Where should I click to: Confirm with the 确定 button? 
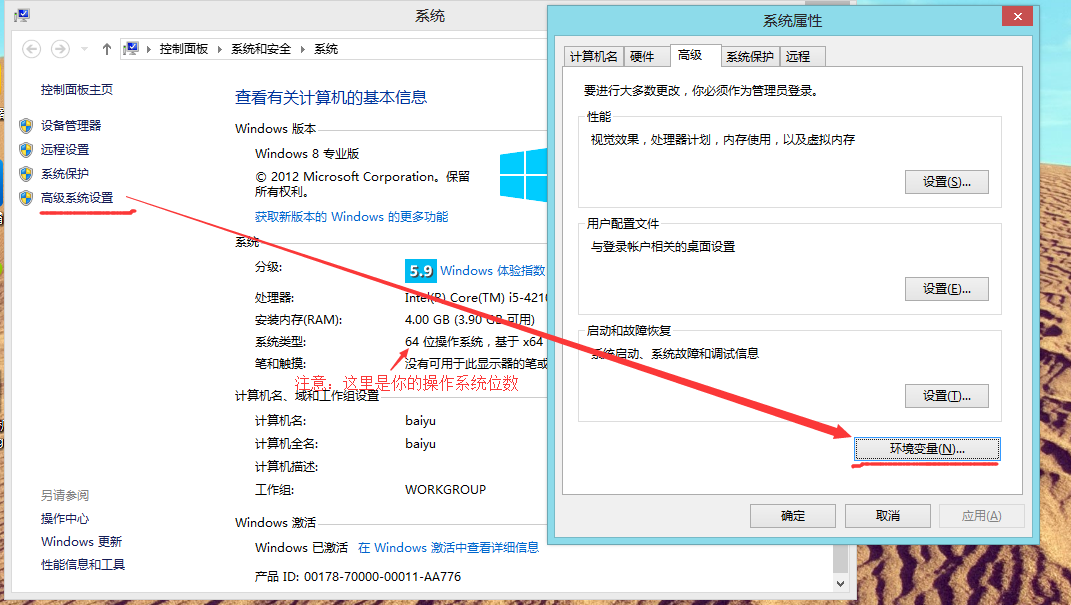[x=793, y=516]
